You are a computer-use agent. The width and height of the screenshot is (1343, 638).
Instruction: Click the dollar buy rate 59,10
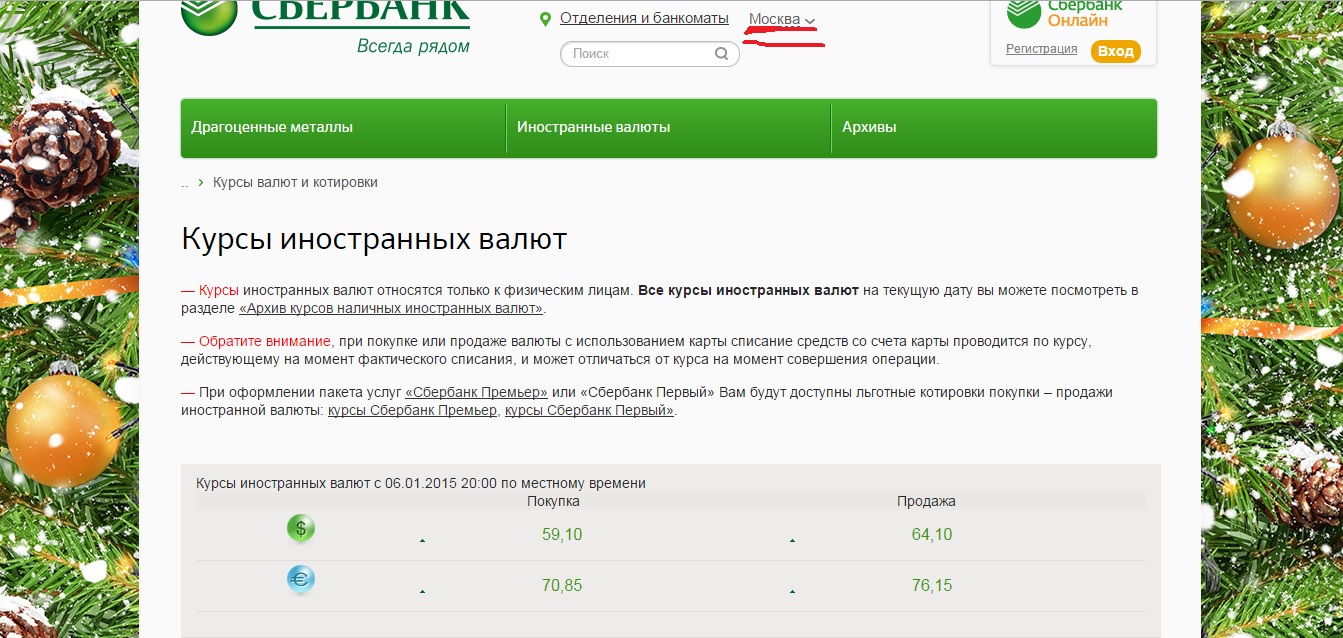(562, 535)
